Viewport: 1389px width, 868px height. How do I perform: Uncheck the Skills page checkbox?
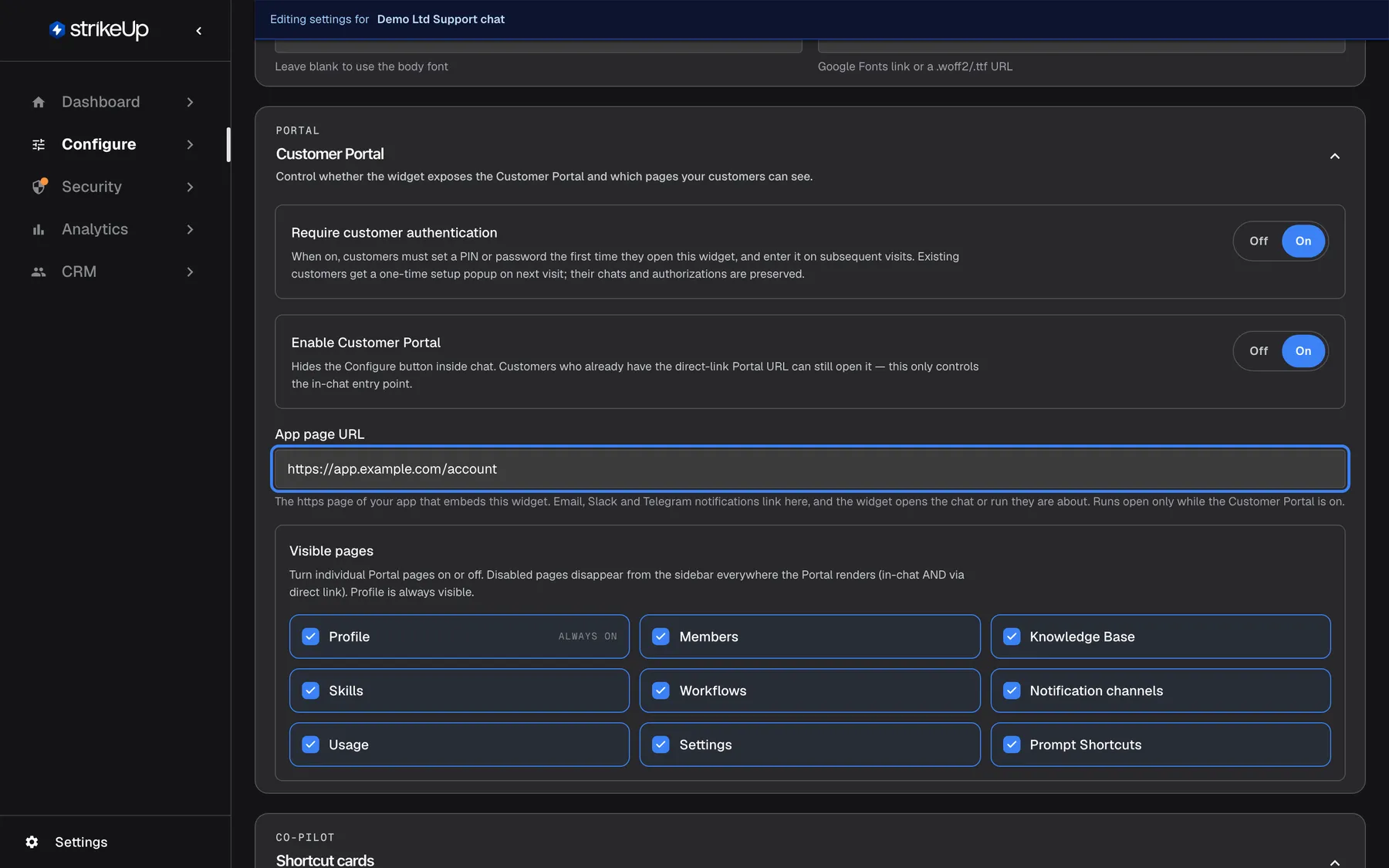point(310,691)
